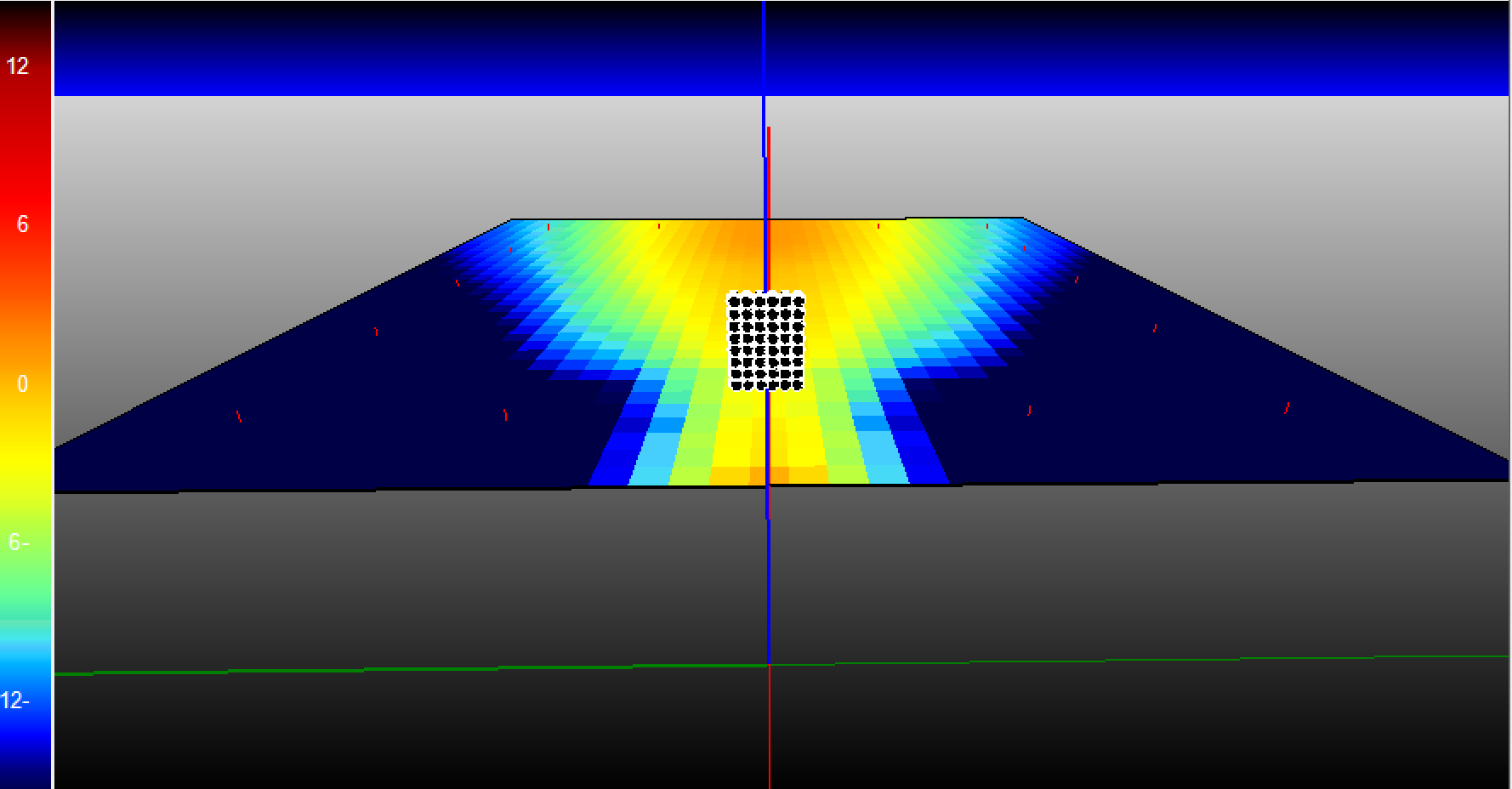
Task: Click the 6- label on the color scale
Action: coord(18,542)
